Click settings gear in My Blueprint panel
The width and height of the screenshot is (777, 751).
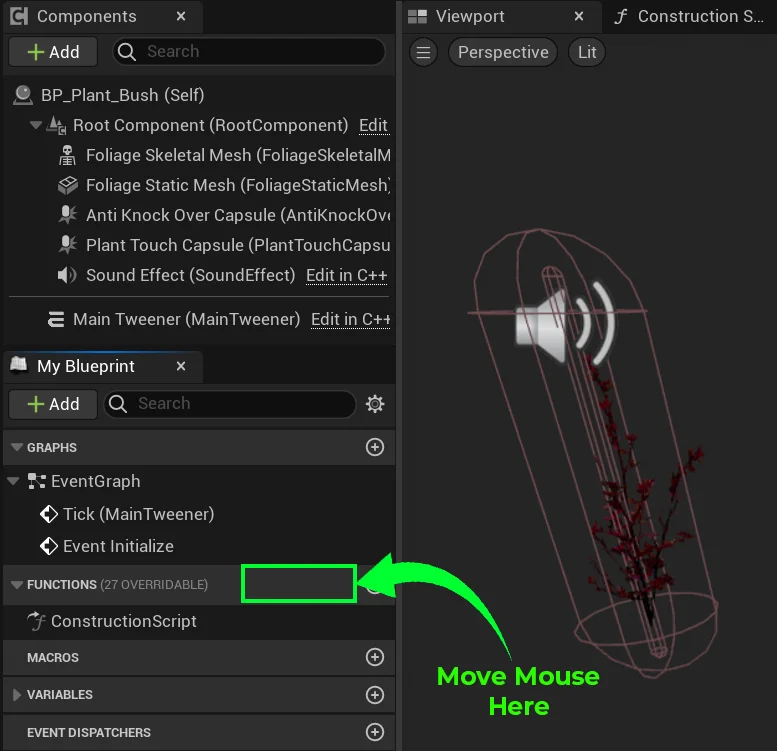click(375, 404)
